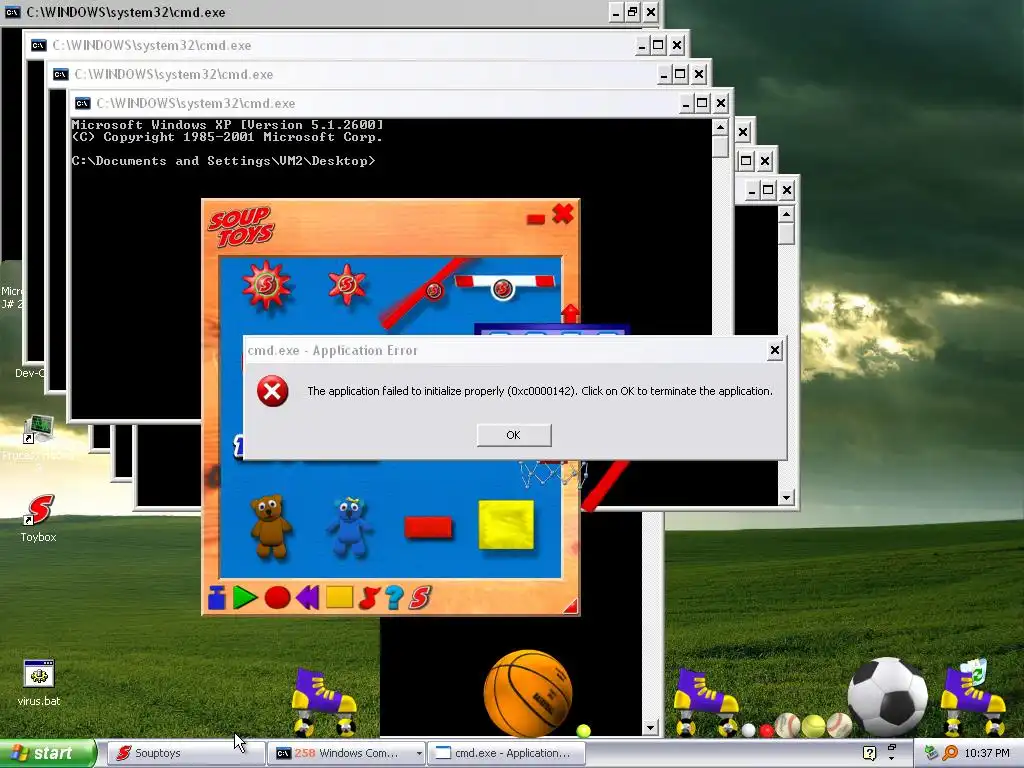1024x768 pixels.
Task: Minimize the Soup Toys toybox window
Action: click(x=536, y=219)
